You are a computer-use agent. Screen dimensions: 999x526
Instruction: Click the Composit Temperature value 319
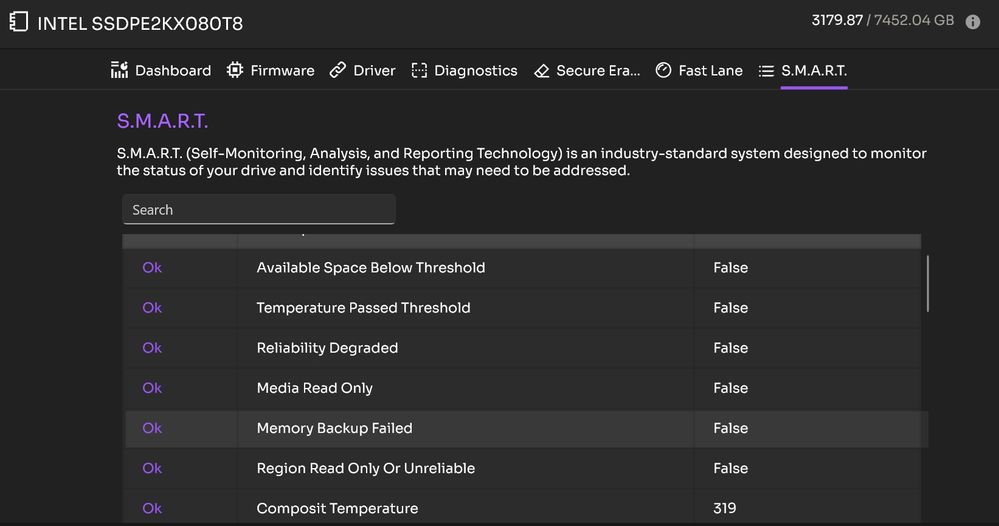pyautogui.click(x=725, y=508)
